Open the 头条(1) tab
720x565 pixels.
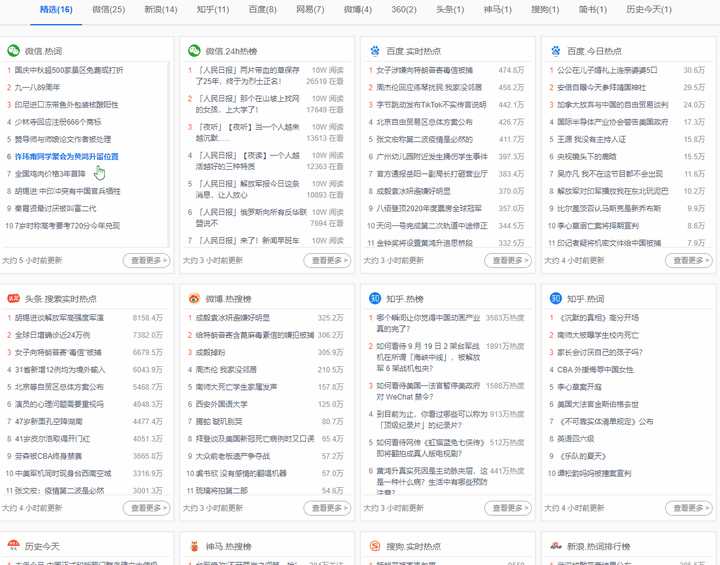click(450, 10)
